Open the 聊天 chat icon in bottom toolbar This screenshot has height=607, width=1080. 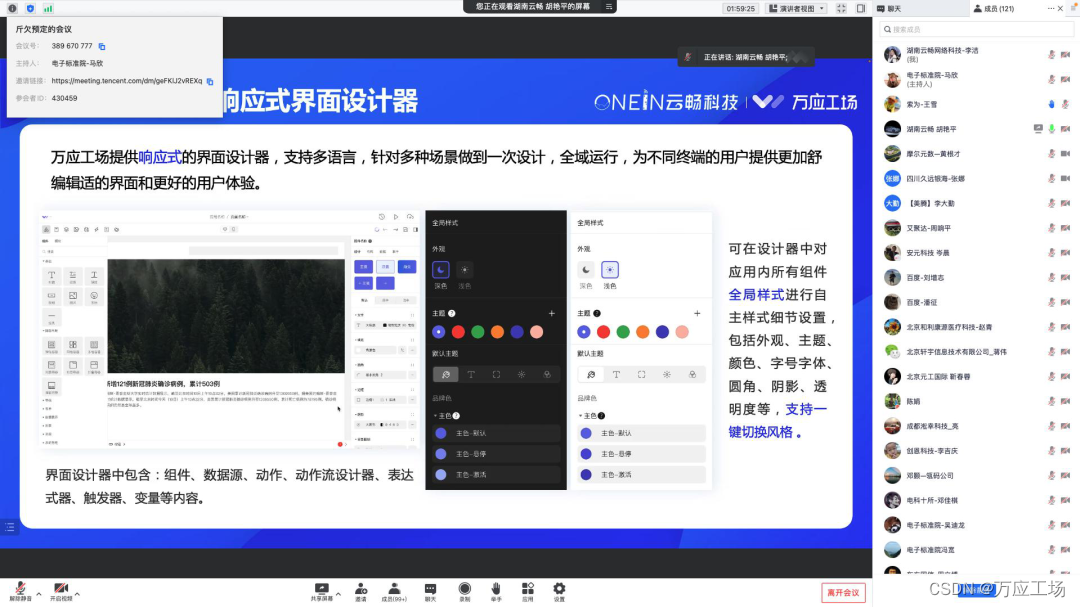tap(430, 589)
